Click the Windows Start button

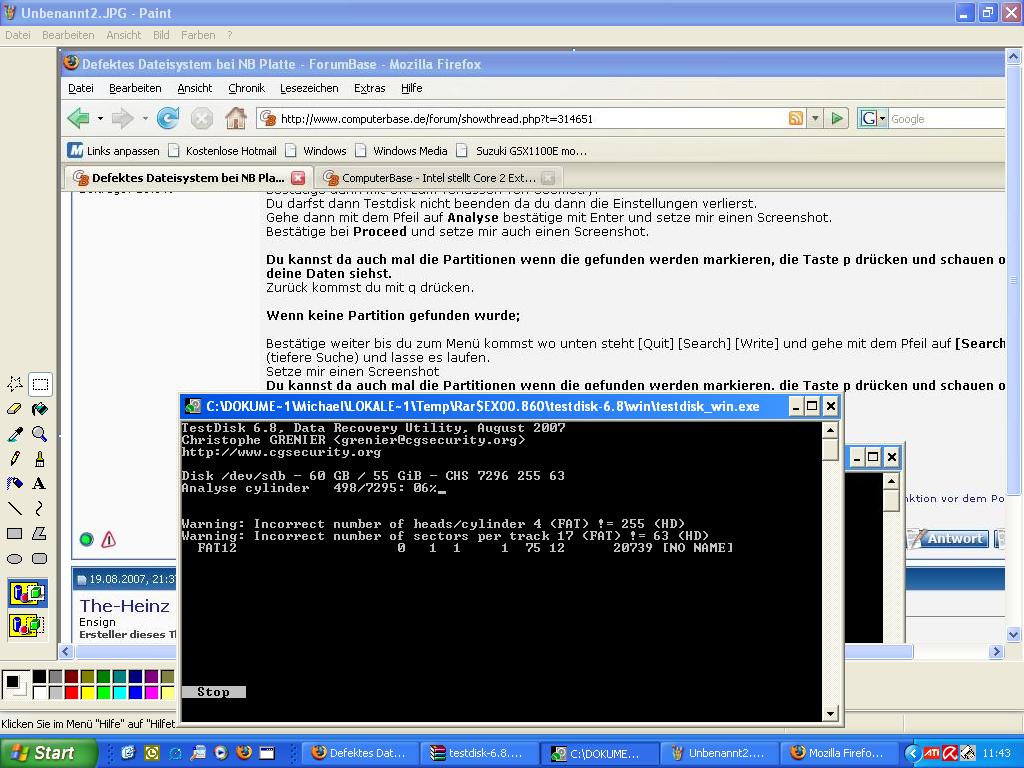coord(48,753)
